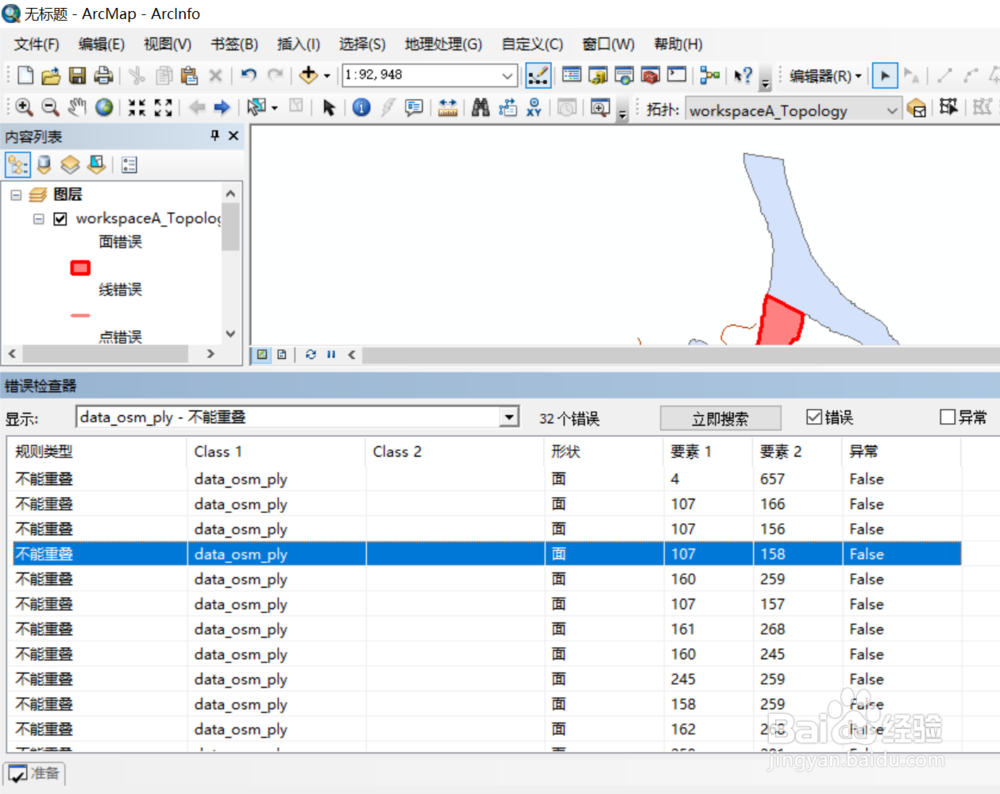Open the 视图(V) menu
Screen dimensions: 1000x794
(167, 44)
